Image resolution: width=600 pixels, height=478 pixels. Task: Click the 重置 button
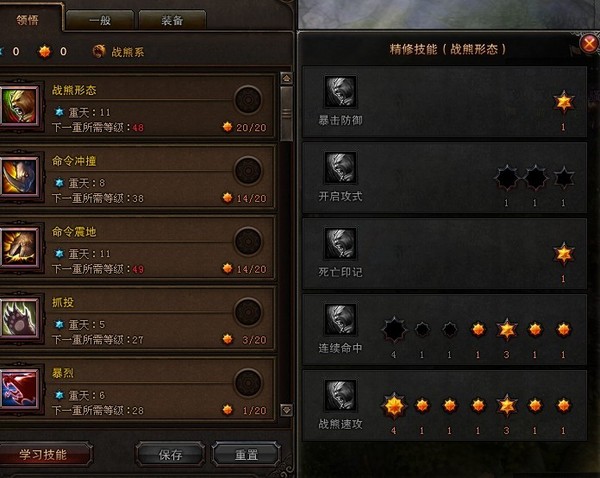[246, 455]
